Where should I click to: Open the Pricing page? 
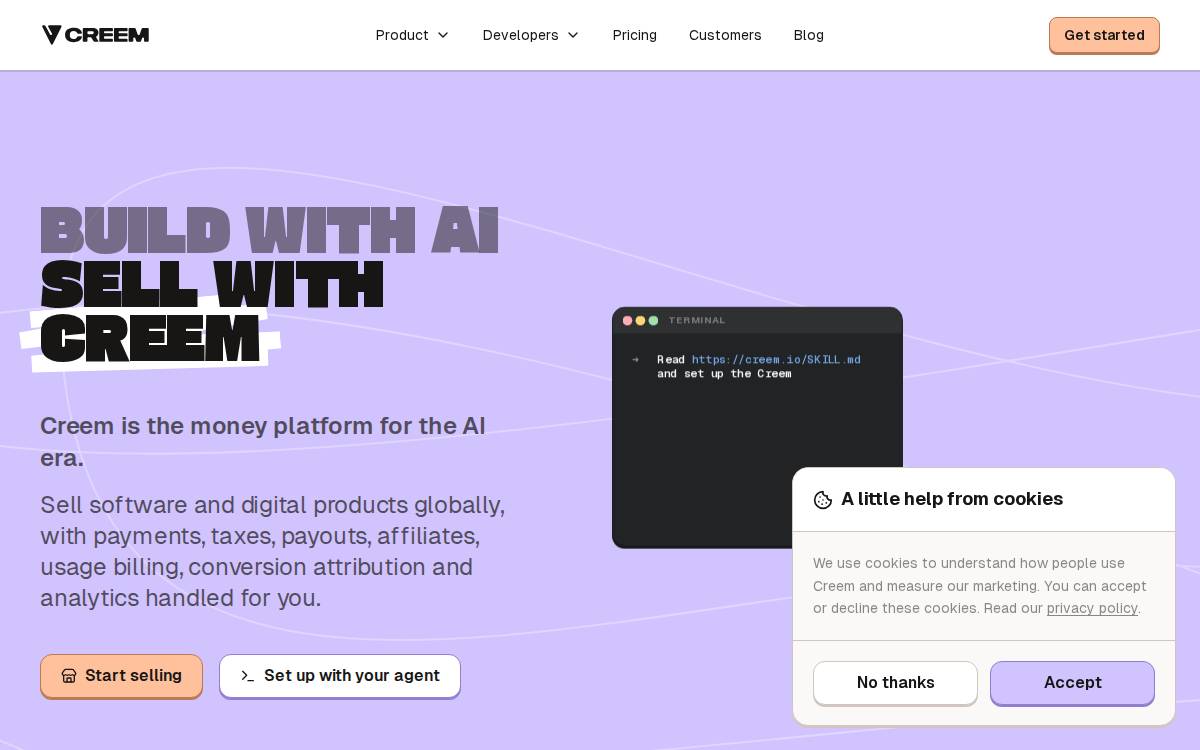click(x=635, y=35)
